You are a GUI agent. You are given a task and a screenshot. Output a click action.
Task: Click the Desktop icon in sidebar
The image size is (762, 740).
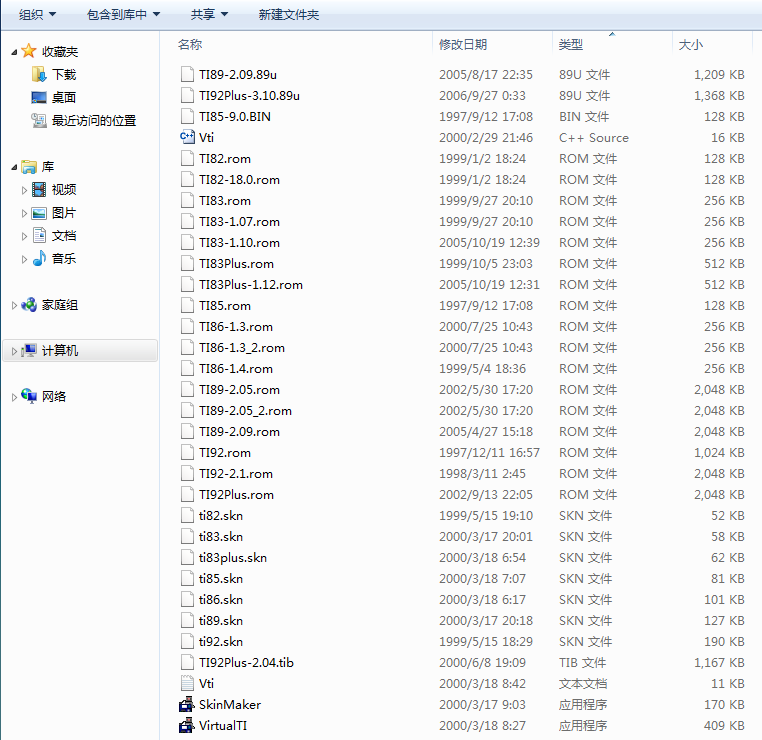click(39, 97)
